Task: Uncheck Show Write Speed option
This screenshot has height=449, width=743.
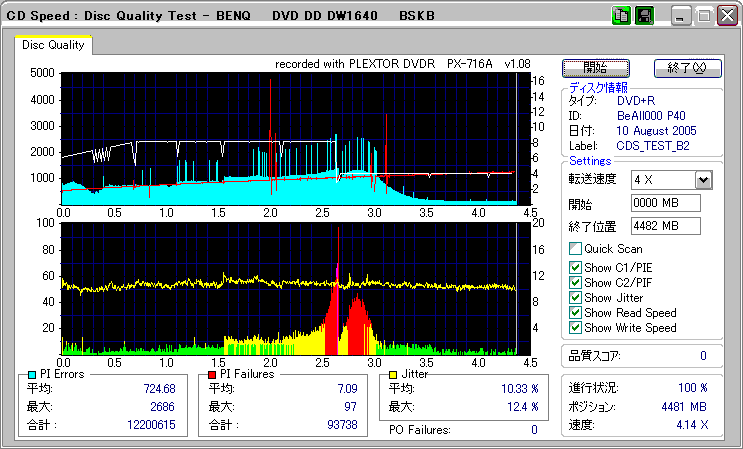Action: 575,327
